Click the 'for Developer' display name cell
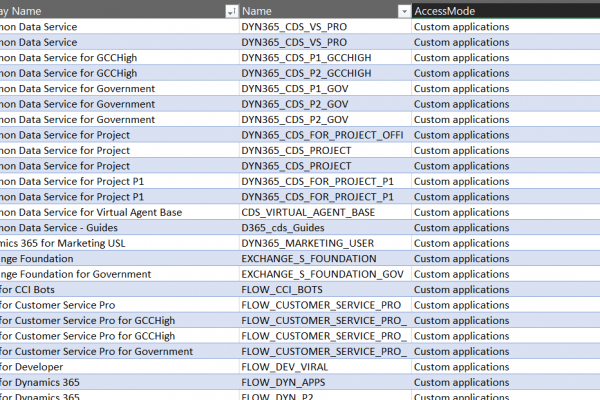 [x=119, y=367]
